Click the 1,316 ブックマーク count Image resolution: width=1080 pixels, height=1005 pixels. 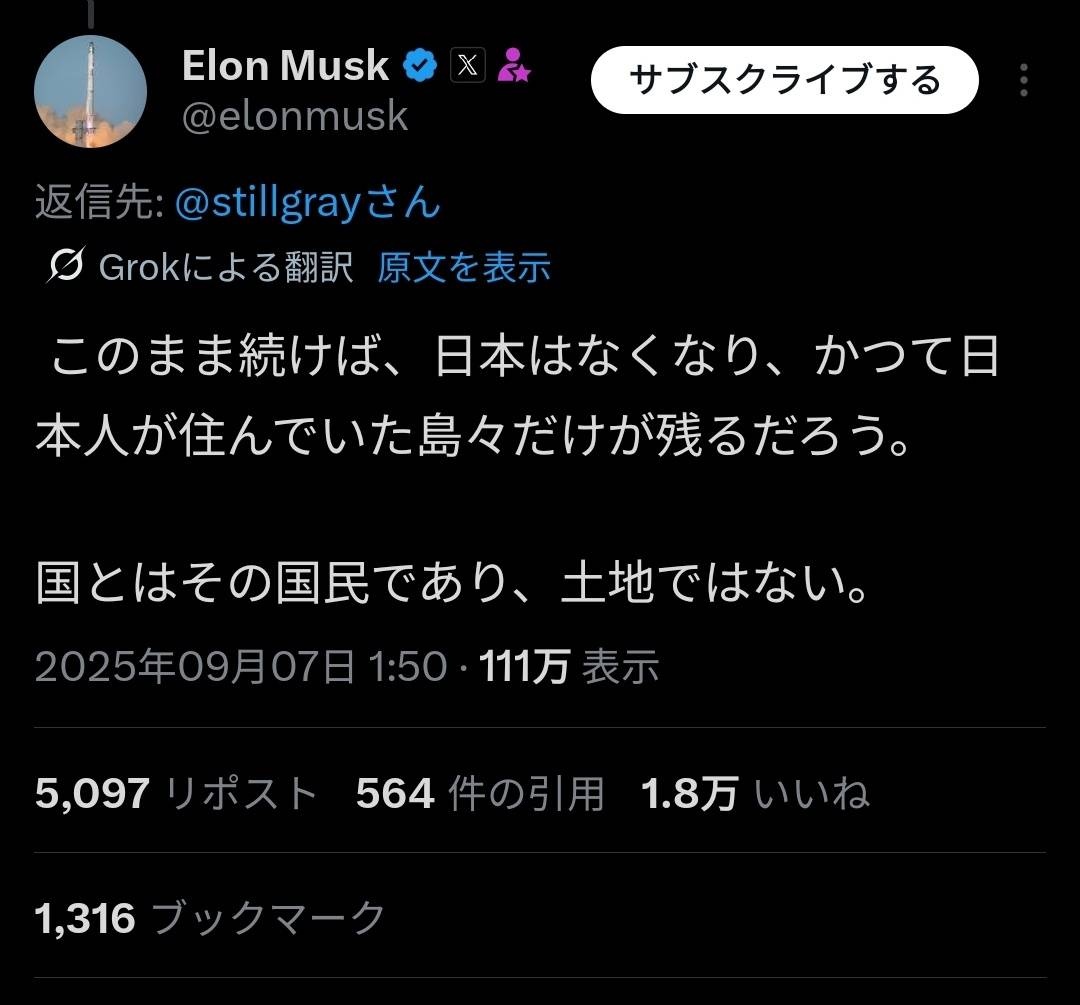pos(210,917)
